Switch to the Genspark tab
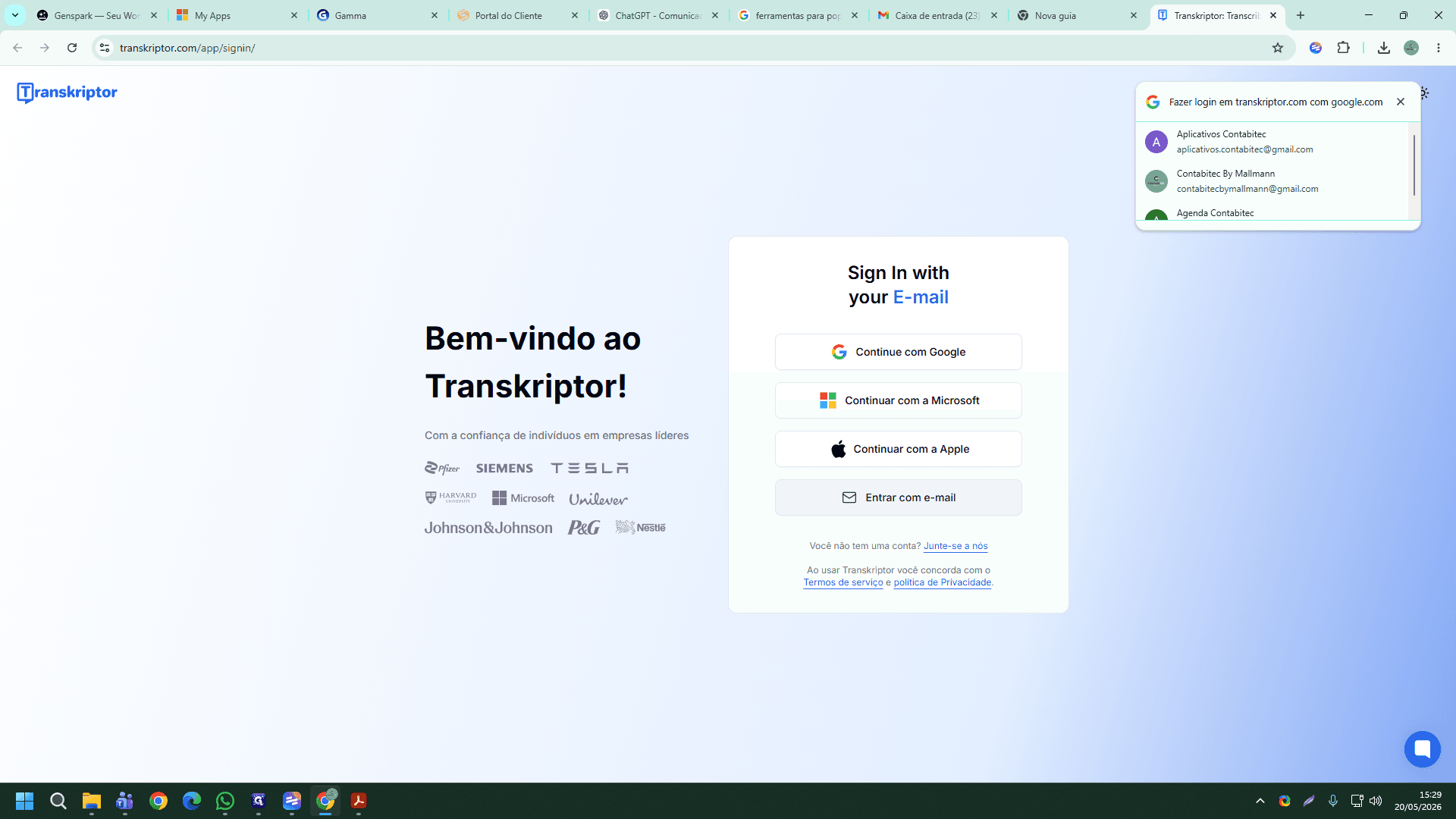The image size is (1456, 819). [x=96, y=15]
